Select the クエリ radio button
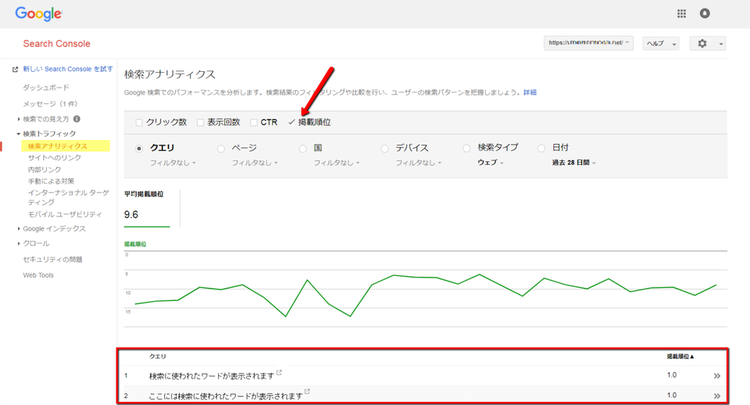Screen dimensions: 750x405 pyautogui.click(x=139, y=149)
